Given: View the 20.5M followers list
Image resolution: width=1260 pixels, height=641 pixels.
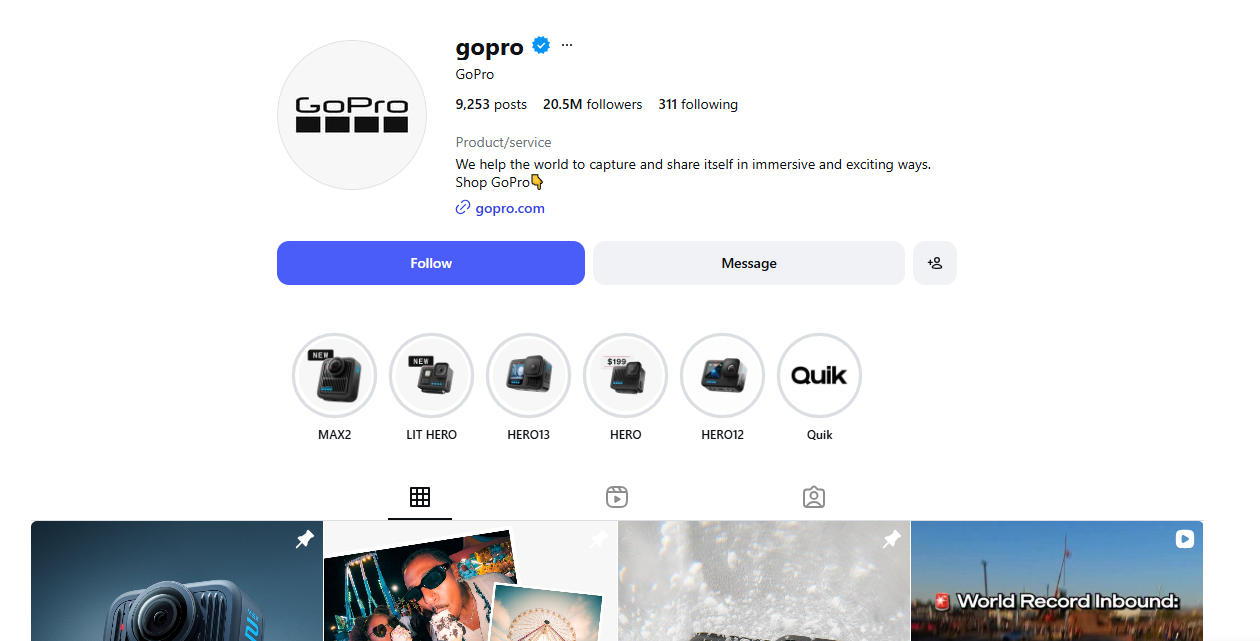Looking at the screenshot, I should click(593, 104).
